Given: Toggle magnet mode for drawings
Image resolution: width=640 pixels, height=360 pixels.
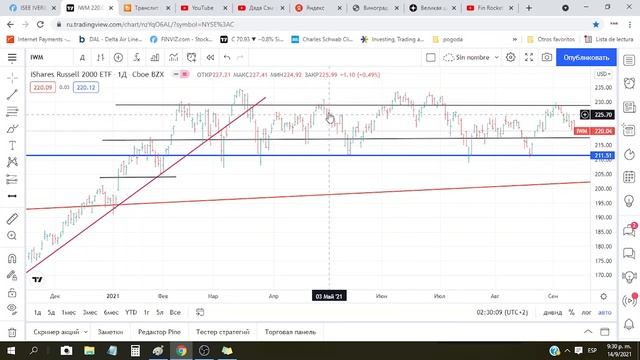Looking at the screenshot, I should click(x=12, y=258).
